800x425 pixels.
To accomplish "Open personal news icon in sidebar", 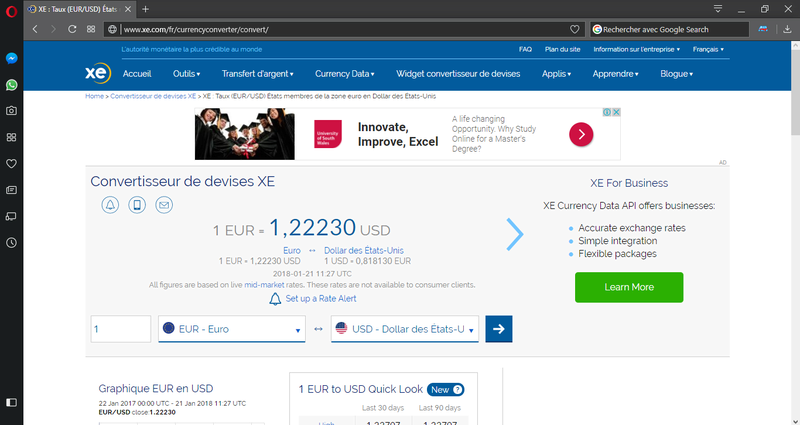I will tap(11, 190).
